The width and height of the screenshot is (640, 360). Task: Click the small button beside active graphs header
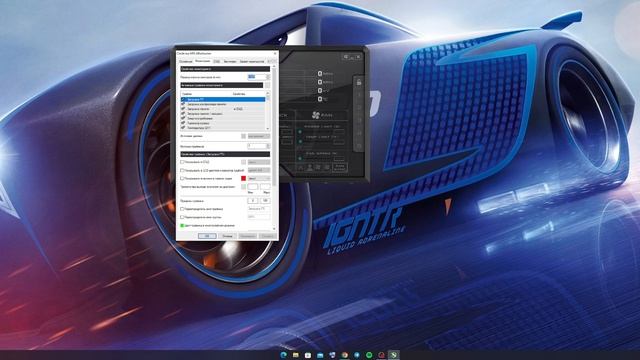pos(268,85)
